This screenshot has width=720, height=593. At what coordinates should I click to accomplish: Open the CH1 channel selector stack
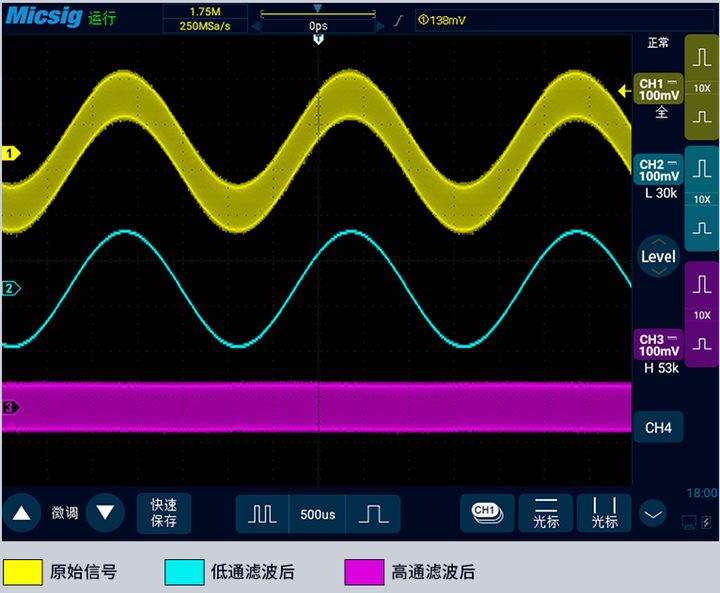pos(487,513)
